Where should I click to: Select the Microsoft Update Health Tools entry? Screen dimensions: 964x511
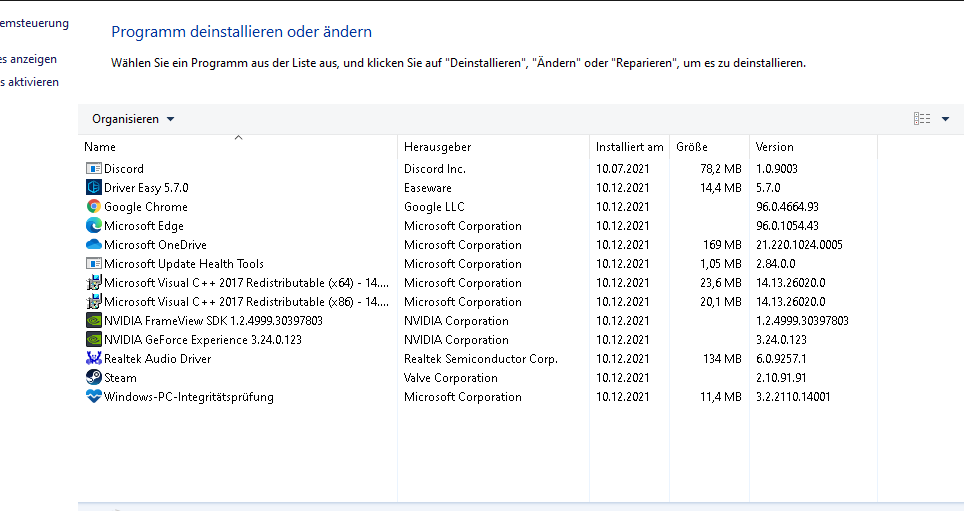tap(184, 264)
